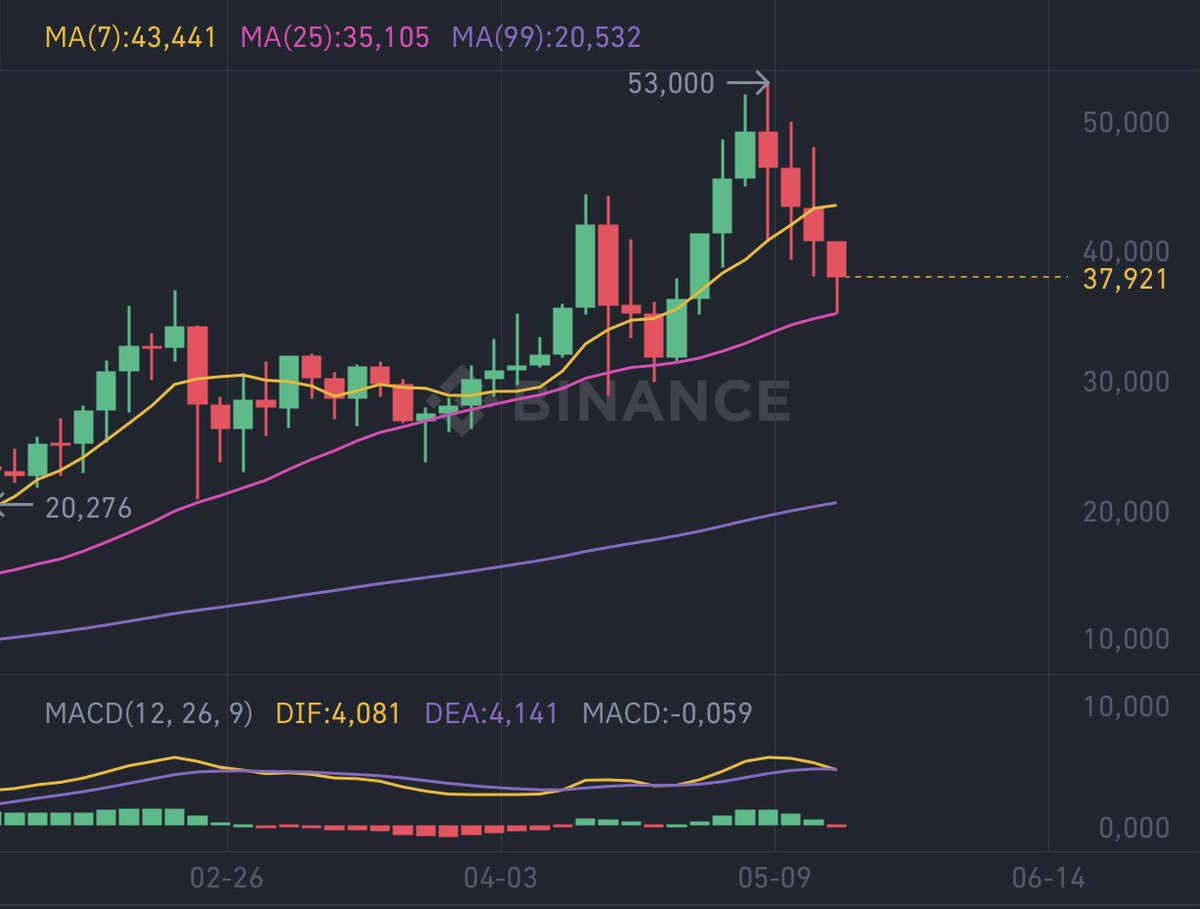Select the MA(25):35,105 indicator label
The height and width of the screenshot is (909, 1200).
tap(335, 38)
